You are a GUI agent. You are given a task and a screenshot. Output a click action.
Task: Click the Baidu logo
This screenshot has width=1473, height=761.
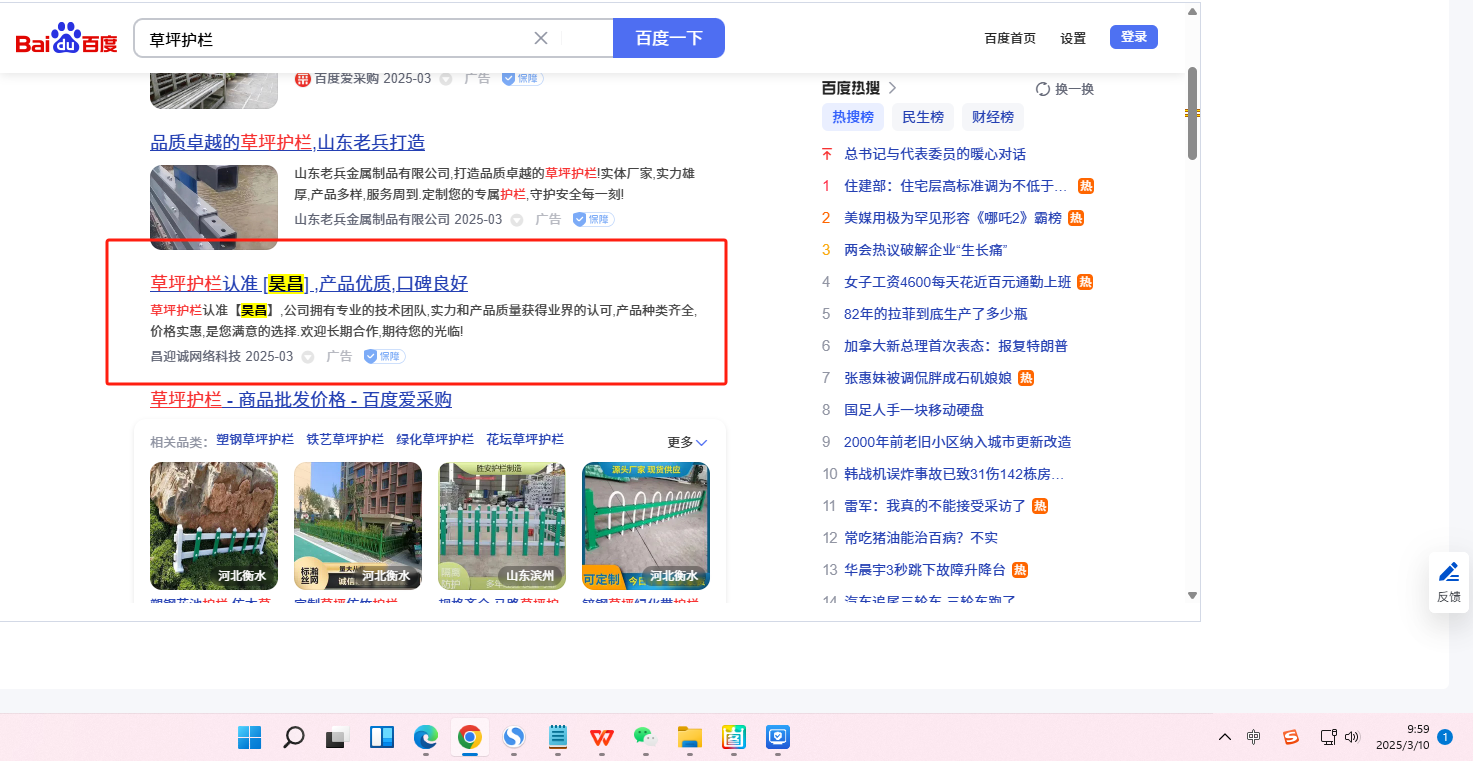click(66, 40)
